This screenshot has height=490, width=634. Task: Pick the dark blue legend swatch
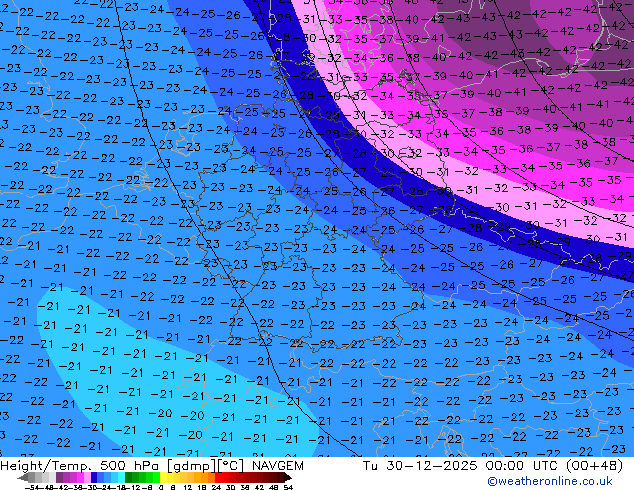pos(94,477)
